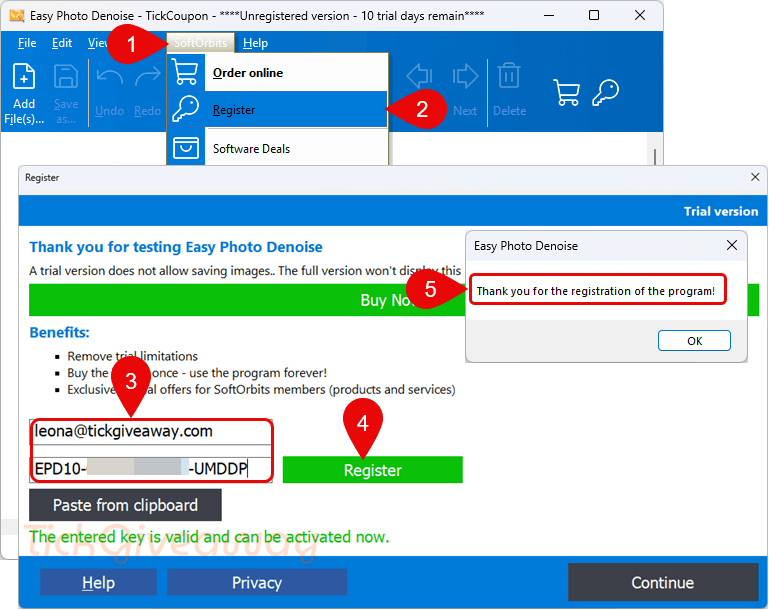Click 'Thank you for the registration' message text
The width and height of the screenshot is (769, 610).
tap(596, 291)
